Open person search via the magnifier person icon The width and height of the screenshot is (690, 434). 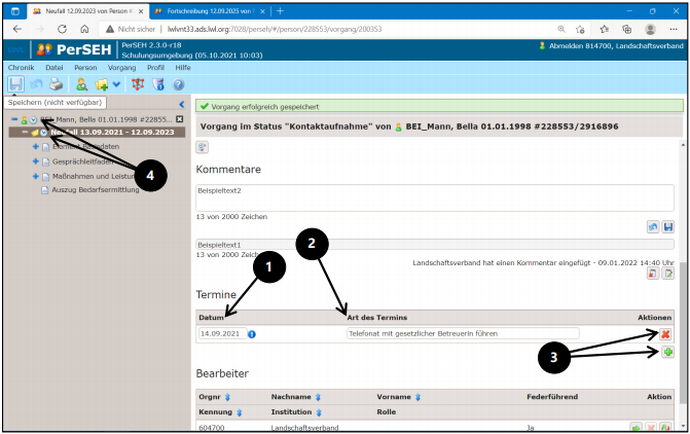tap(82, 84)
